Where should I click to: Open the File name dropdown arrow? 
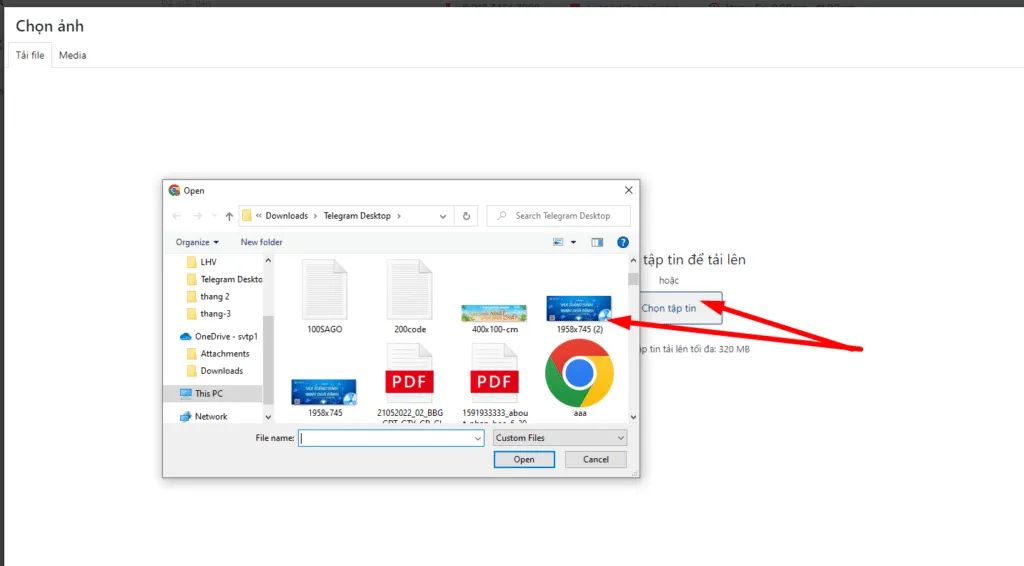point(478,438)
